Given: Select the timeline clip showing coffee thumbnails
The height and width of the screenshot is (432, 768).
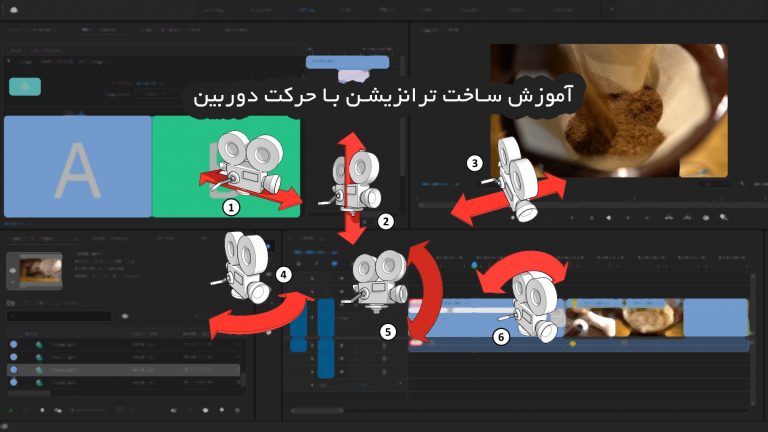Looking at the screenshot, I should (x=624, y=318).
